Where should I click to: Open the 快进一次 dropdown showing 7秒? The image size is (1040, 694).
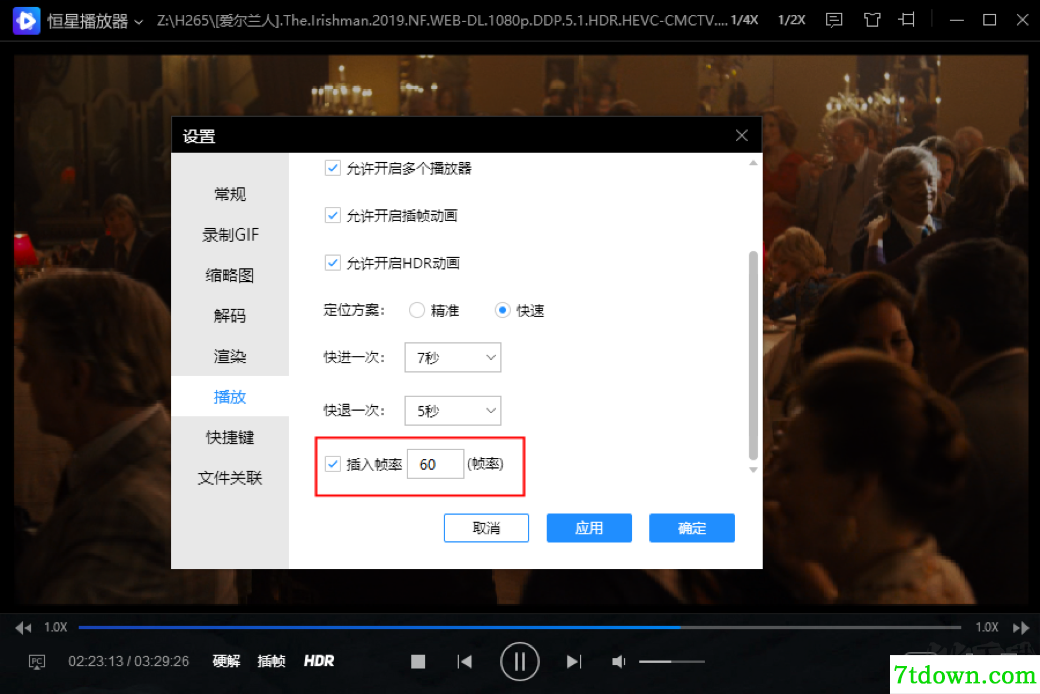coord(453,358)
